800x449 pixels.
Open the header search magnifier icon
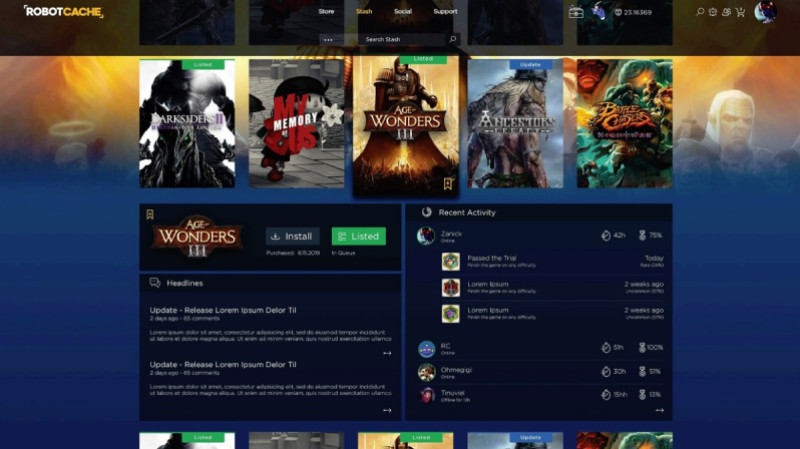700,12
